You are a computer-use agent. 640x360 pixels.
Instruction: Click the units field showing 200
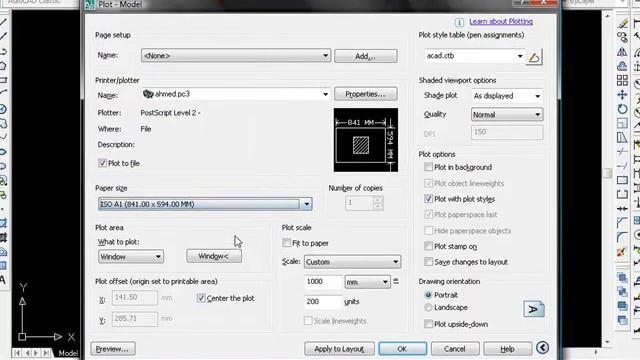pyautogui.click(x=322, y=302)
